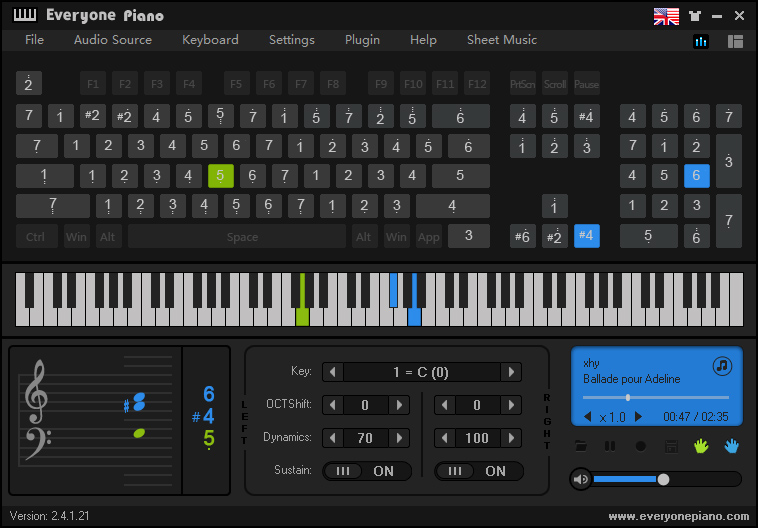Toggle right hand Sustain ON switch

pos(479,471)
